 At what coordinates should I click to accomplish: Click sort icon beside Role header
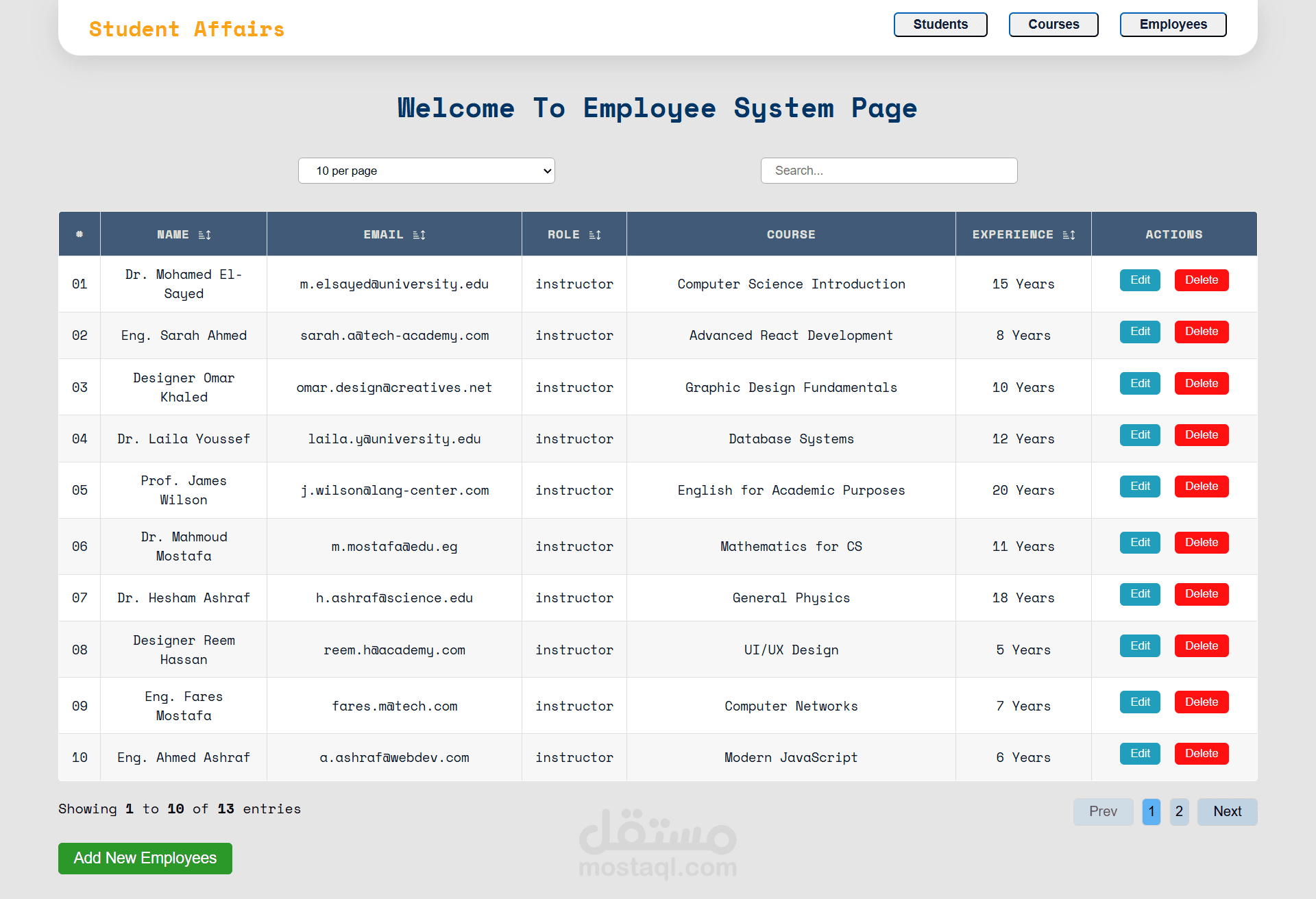(x=595, y=235)
